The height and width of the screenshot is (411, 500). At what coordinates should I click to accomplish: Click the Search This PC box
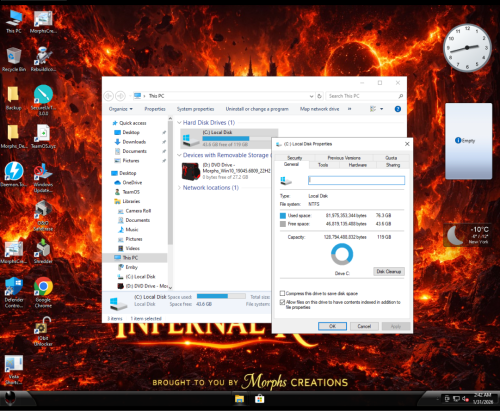tap(365, 96)
